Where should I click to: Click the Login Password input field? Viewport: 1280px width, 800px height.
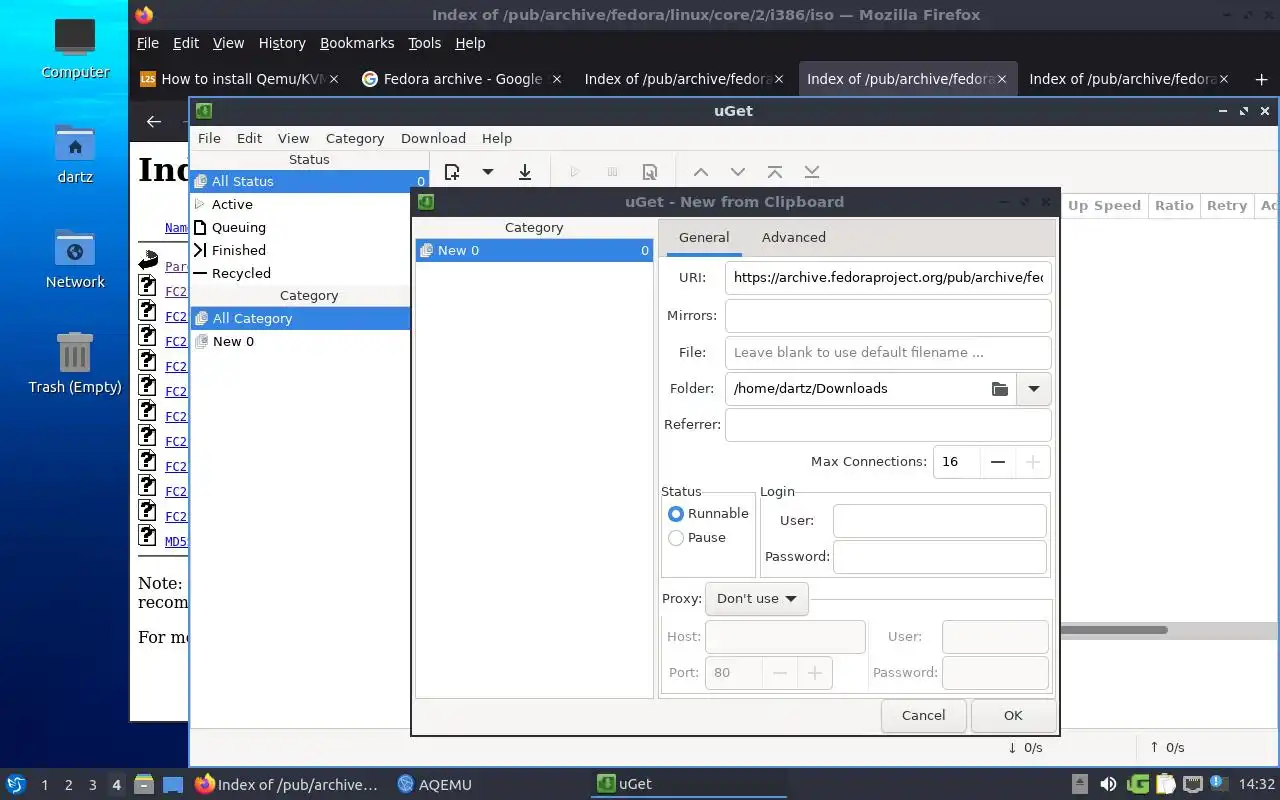tap(940, 557)
